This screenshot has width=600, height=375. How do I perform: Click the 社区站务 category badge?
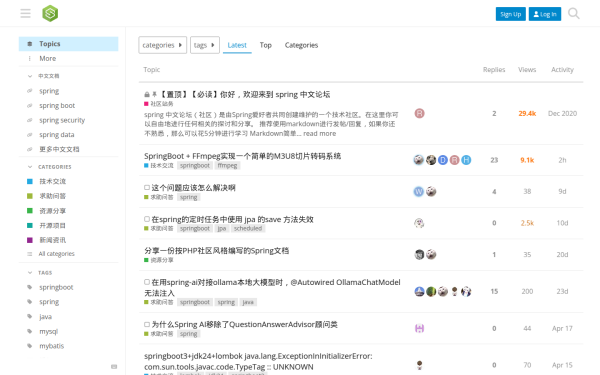(159, 104)
